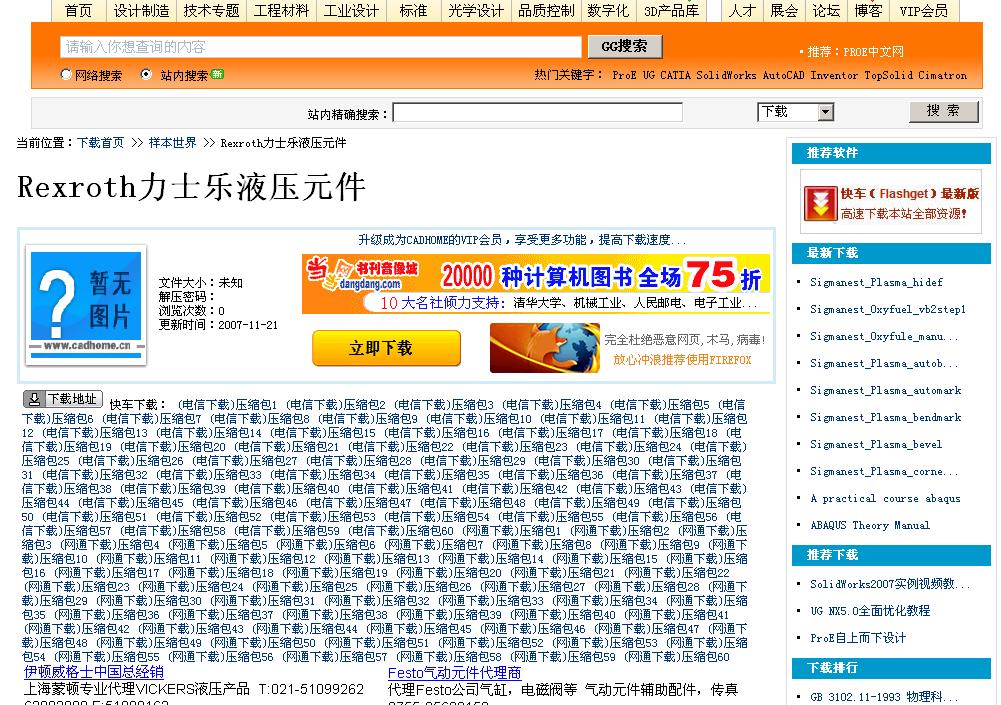Viewport: 1001px width, 705px height.
Task: Open the 下载首页 breadcrumb link
Action: (x=101, y=142)
